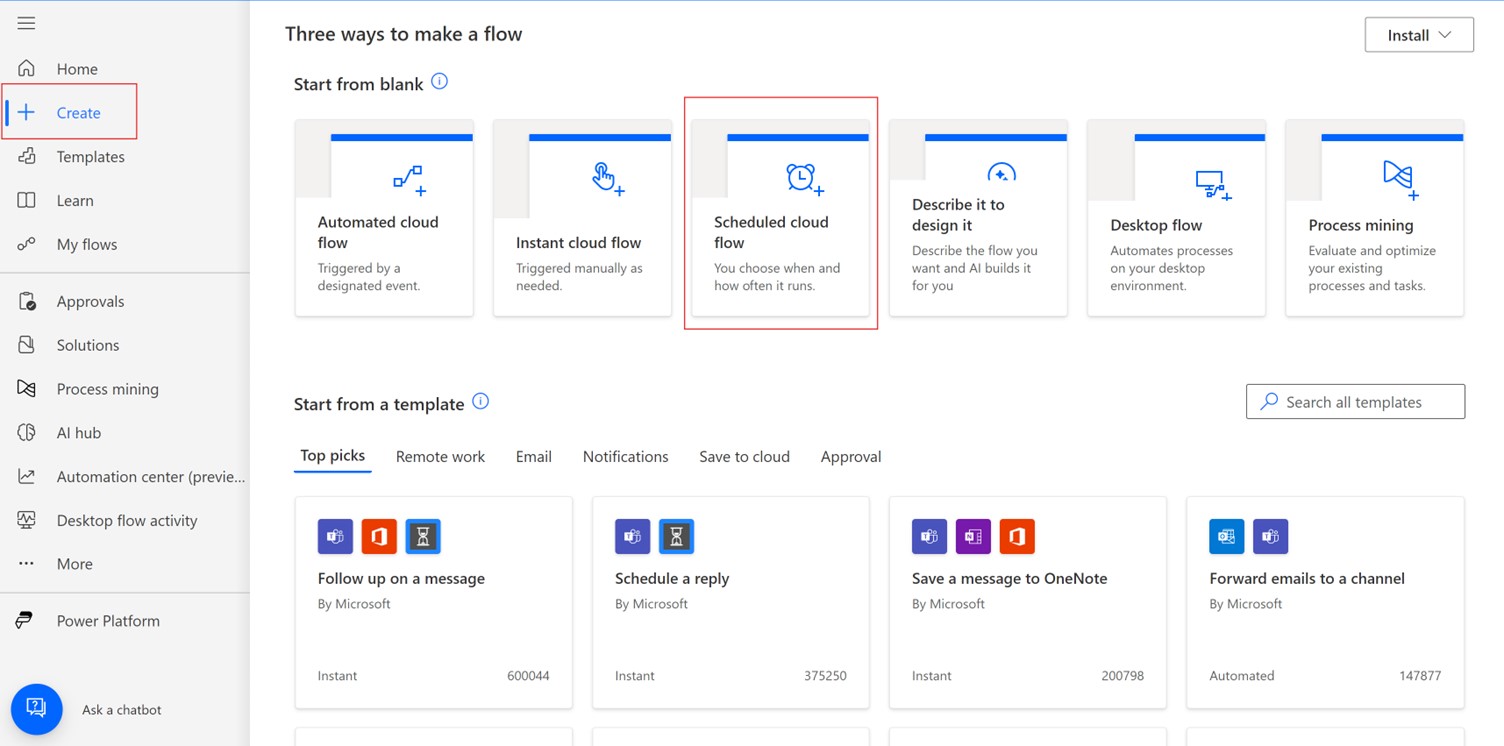Click Power Platform label in sidebar
1504x746 pixels.
pos(108,621)
